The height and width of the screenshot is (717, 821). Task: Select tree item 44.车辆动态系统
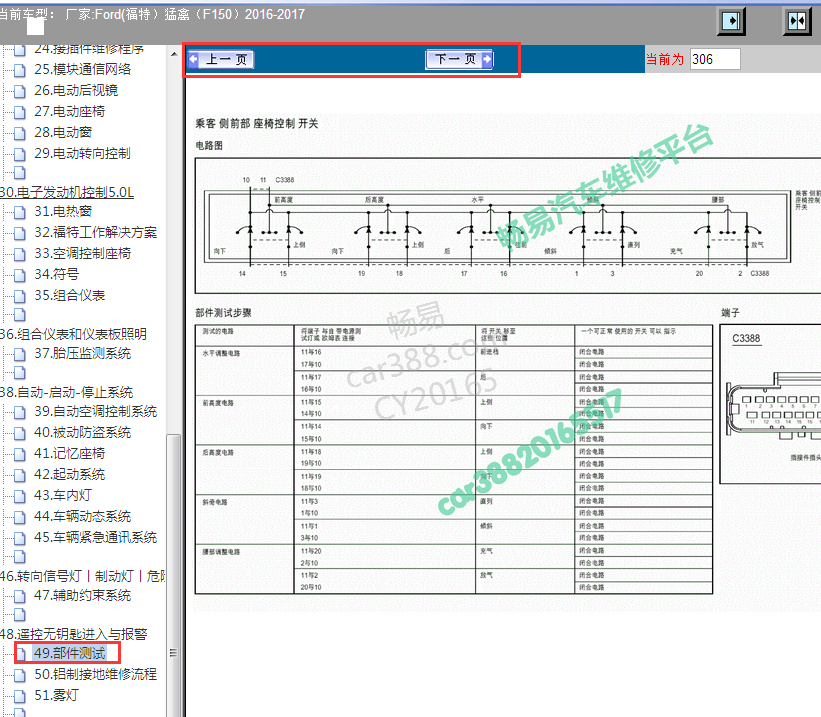coord(82,516)
